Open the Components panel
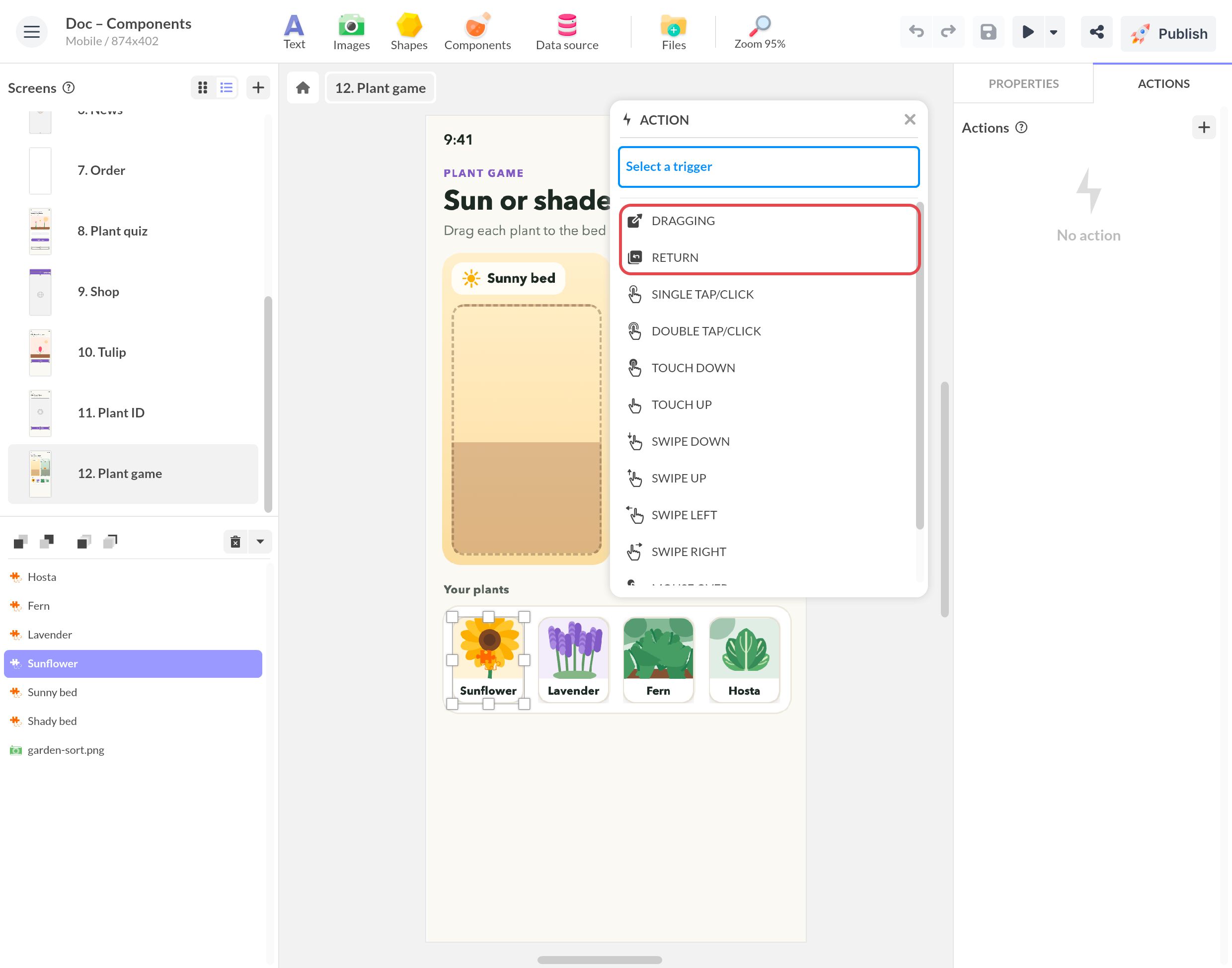This screenshot has width=1232, height=968. coord(477,32)
